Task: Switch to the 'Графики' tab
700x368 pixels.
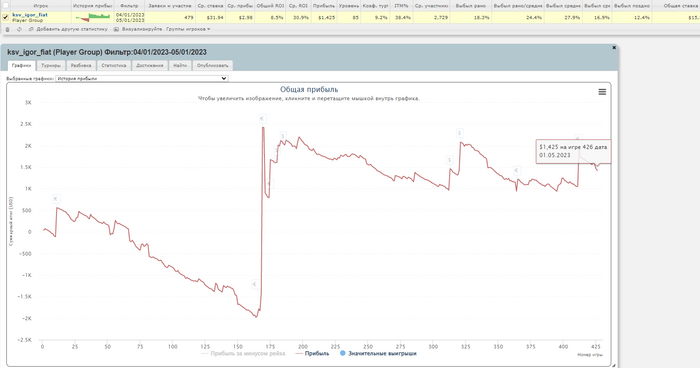Action: click(21, 65)
